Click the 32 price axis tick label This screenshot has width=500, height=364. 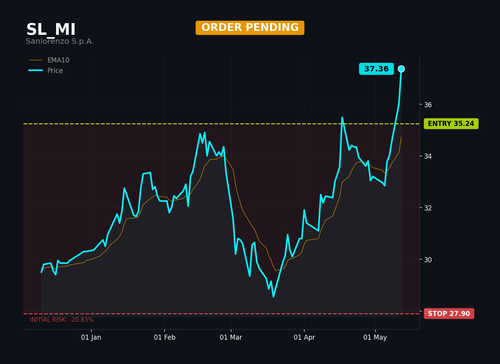pyautogui.click(x=428, y=208)
